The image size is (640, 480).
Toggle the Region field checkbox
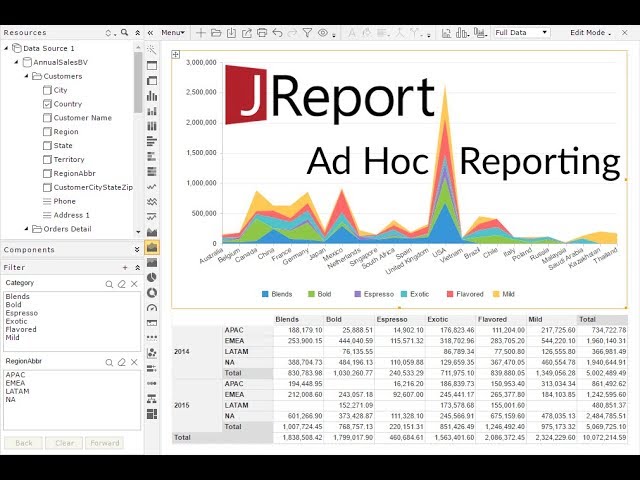[x=47, y=132]
